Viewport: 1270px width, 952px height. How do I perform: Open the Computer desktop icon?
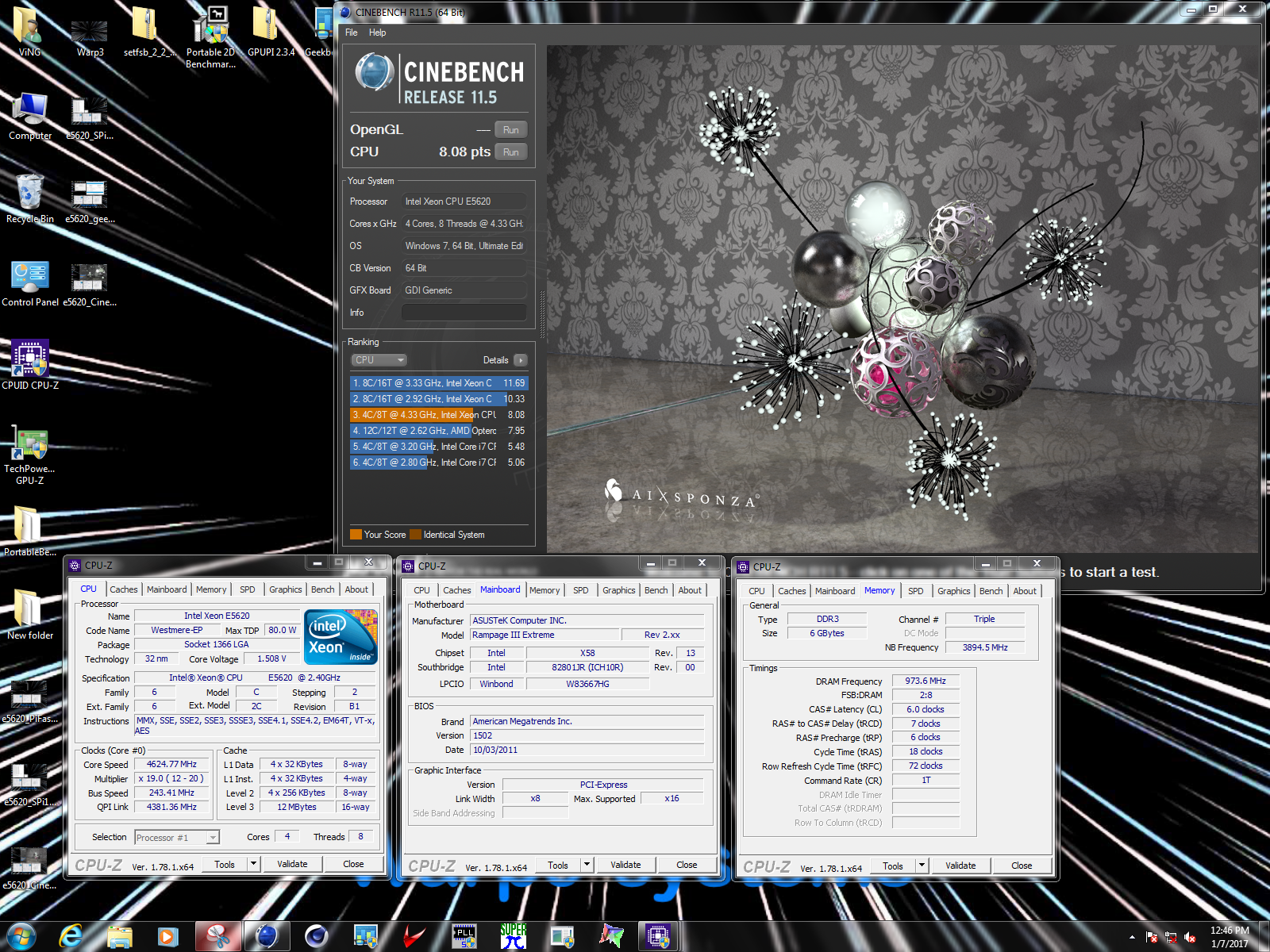tap(30, 116)
